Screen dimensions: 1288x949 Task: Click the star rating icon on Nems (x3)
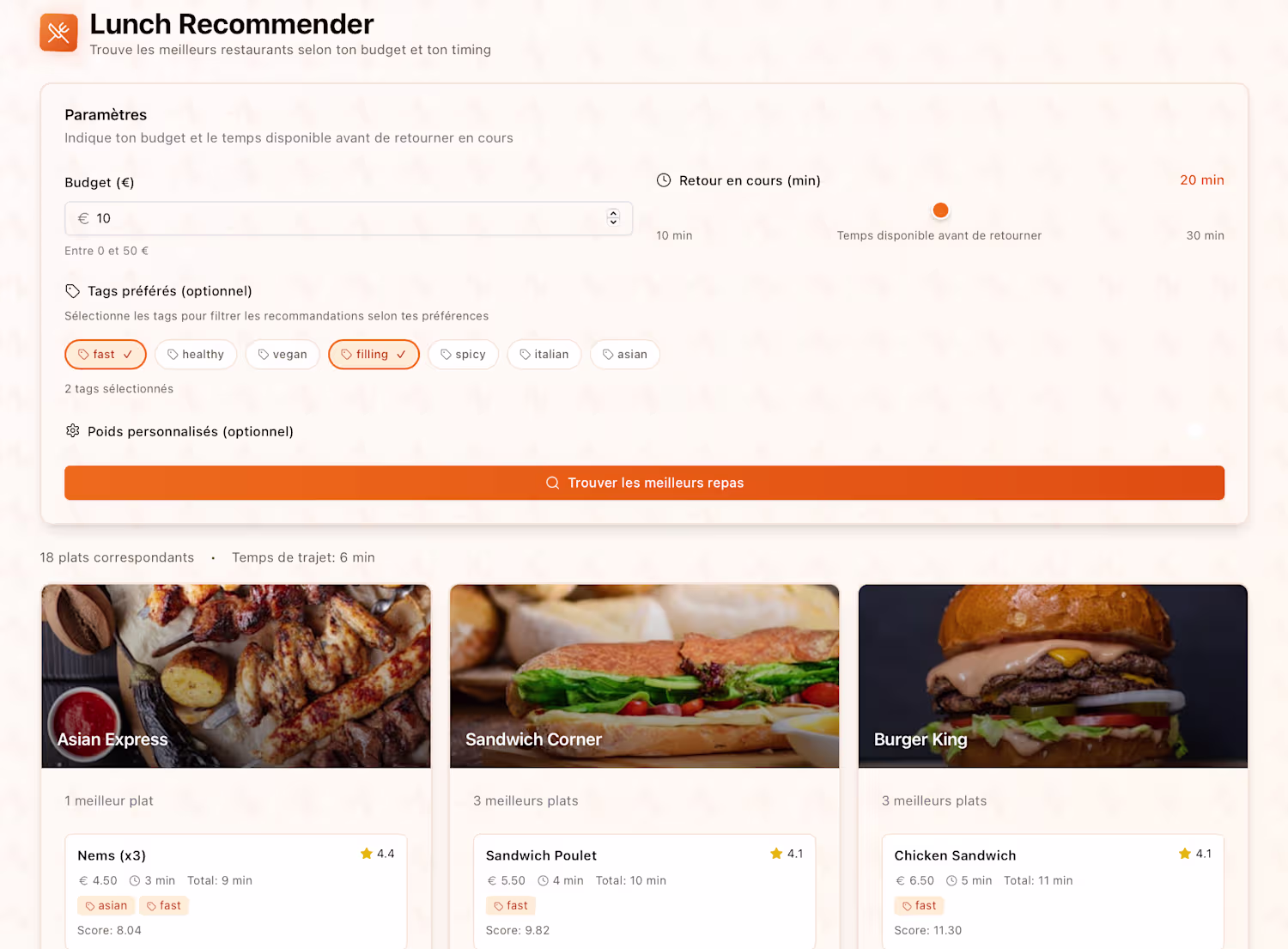point(367,854)
